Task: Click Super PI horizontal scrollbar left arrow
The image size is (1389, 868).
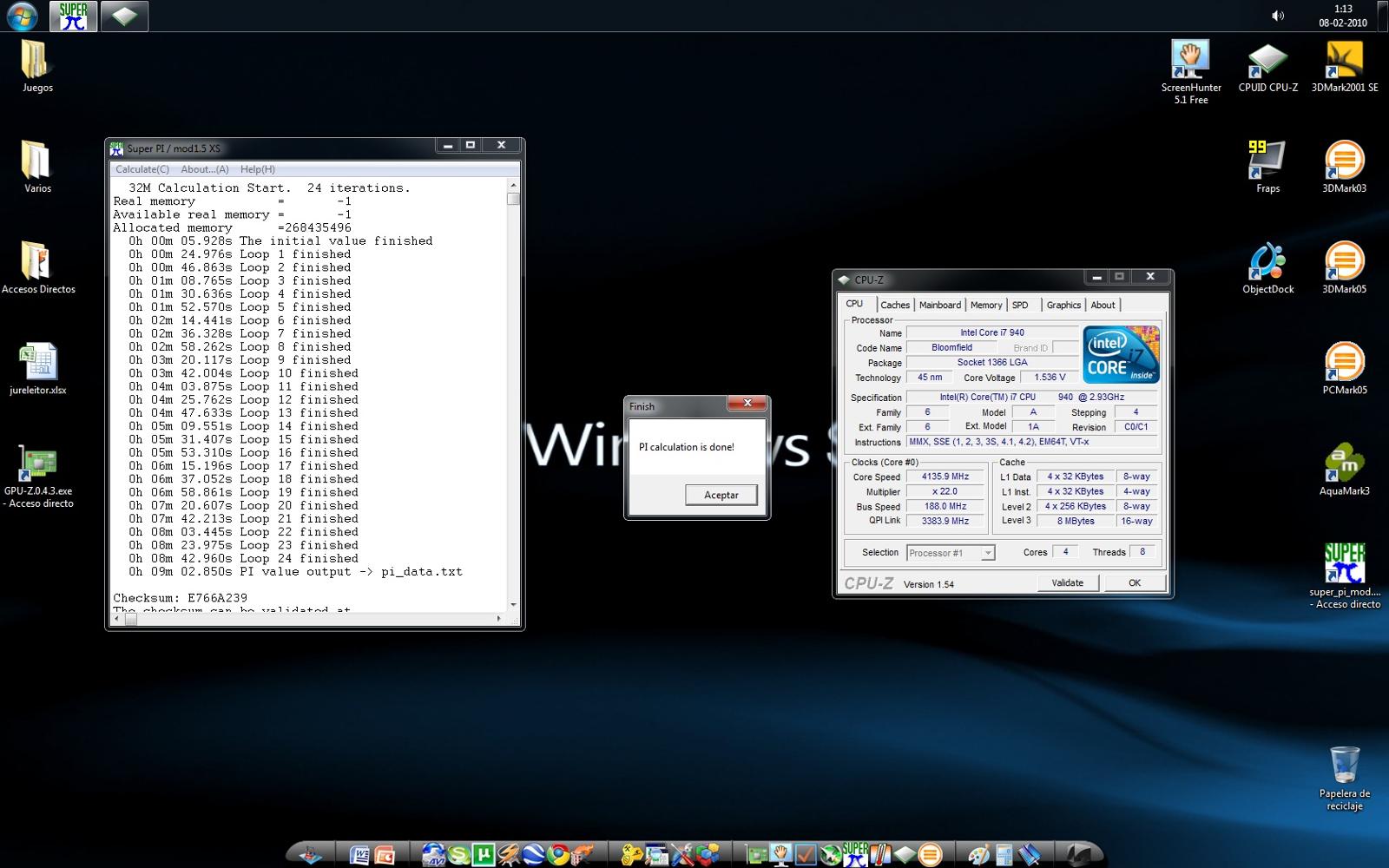Action: [117, 619]
